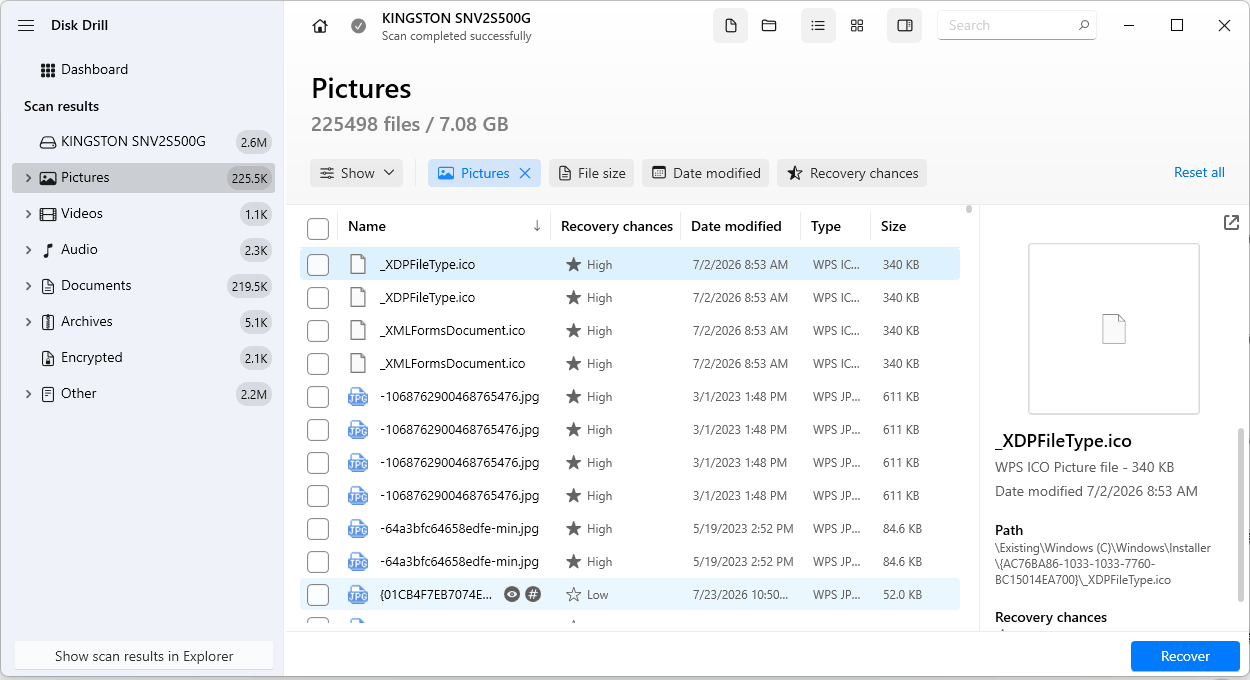
Task: Open the Recovery chances filter
Action: coord(852,173)
